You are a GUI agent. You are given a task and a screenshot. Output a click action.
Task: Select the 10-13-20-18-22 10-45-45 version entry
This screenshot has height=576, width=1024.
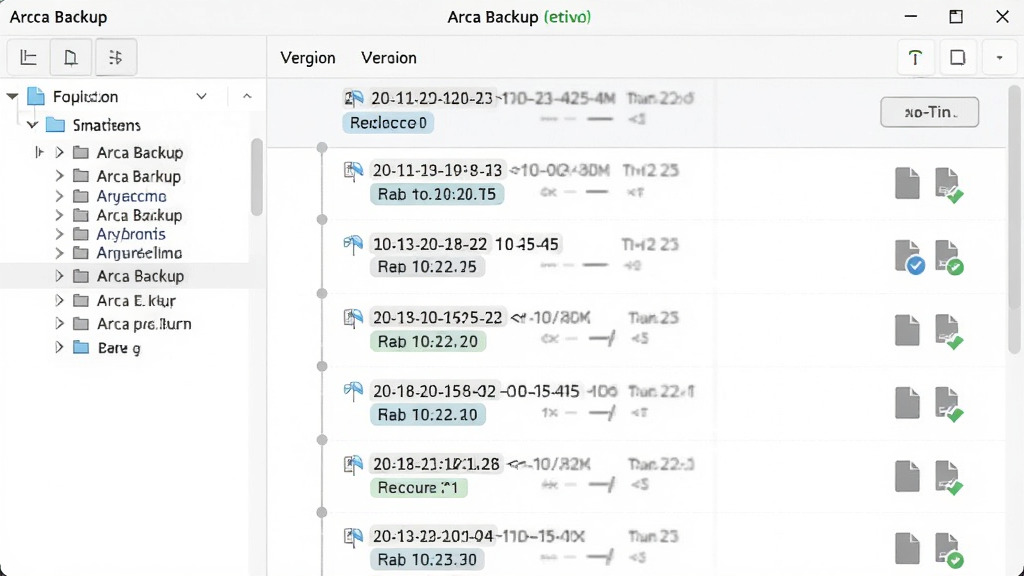click(x=465, y=244)
